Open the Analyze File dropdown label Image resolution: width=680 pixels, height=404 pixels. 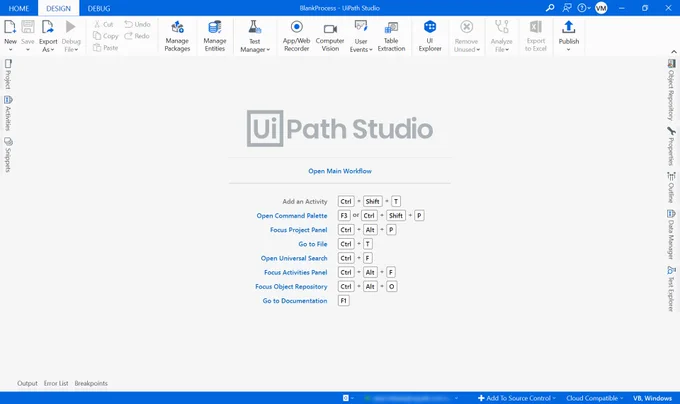tap(502, 46)
